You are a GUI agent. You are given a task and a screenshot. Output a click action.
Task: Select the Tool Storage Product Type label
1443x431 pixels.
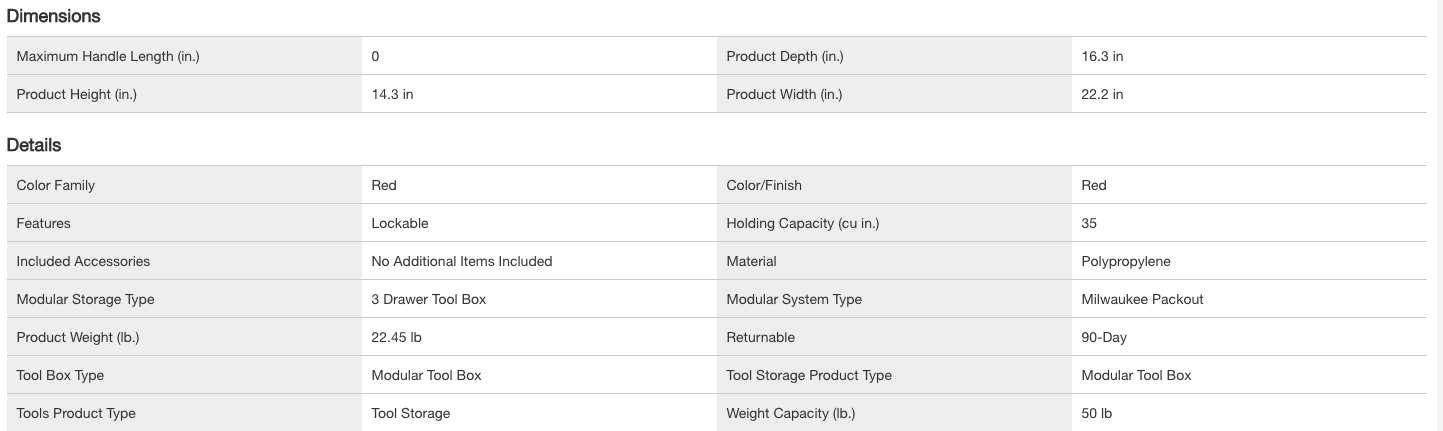808,375
